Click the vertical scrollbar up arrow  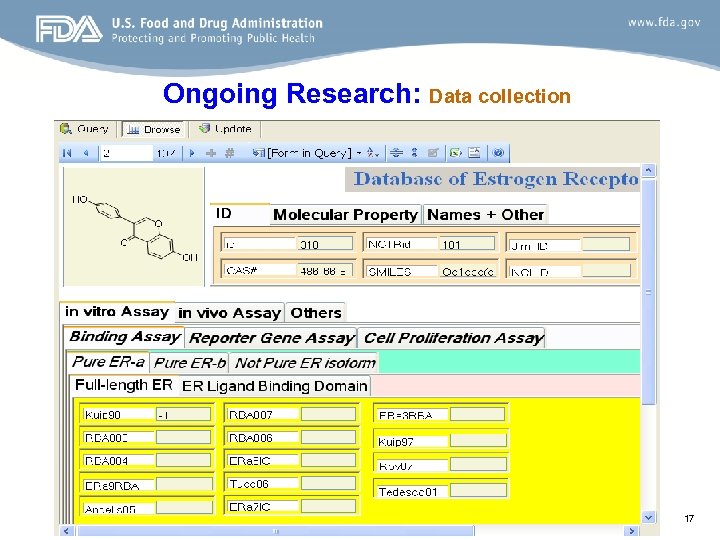coord(648,170)
